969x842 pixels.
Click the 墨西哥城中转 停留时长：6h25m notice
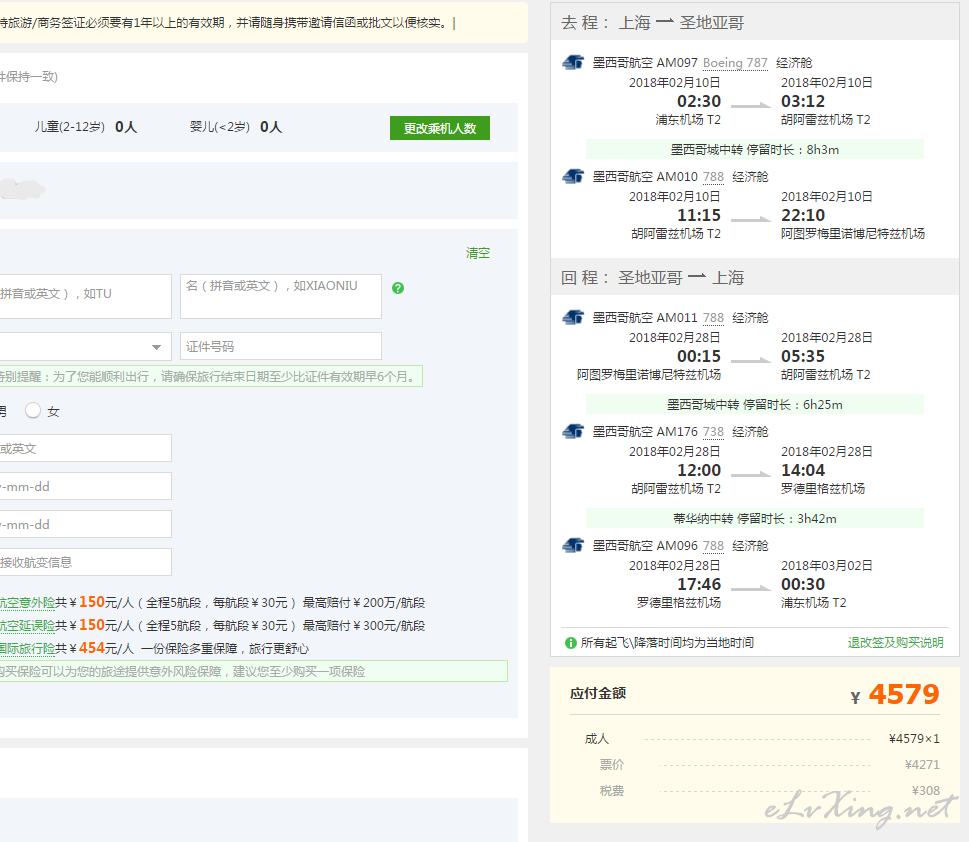pyautogui.click(x=755, y=404)
